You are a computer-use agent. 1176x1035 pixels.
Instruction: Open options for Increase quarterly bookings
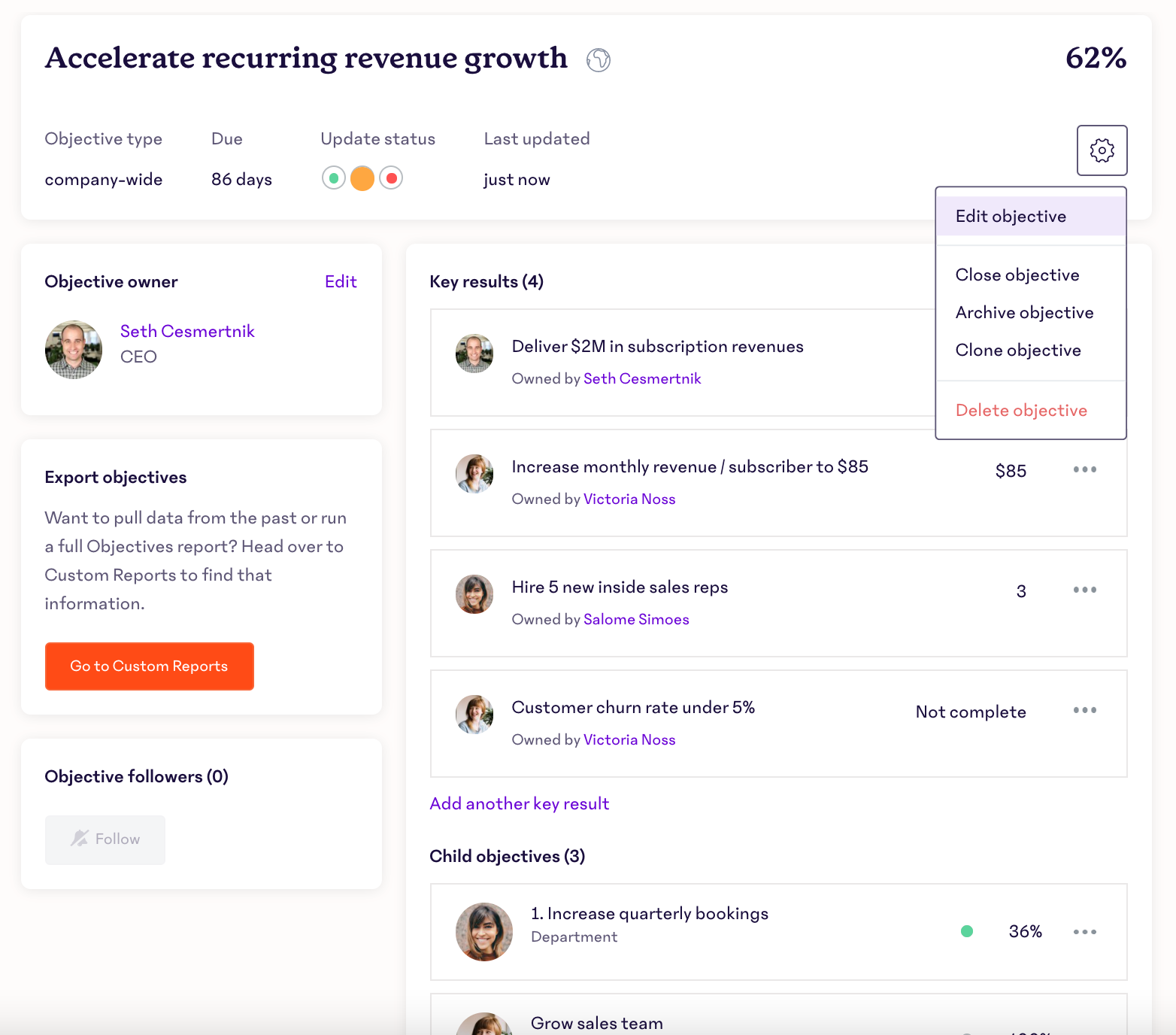(x=1085, y=932)
